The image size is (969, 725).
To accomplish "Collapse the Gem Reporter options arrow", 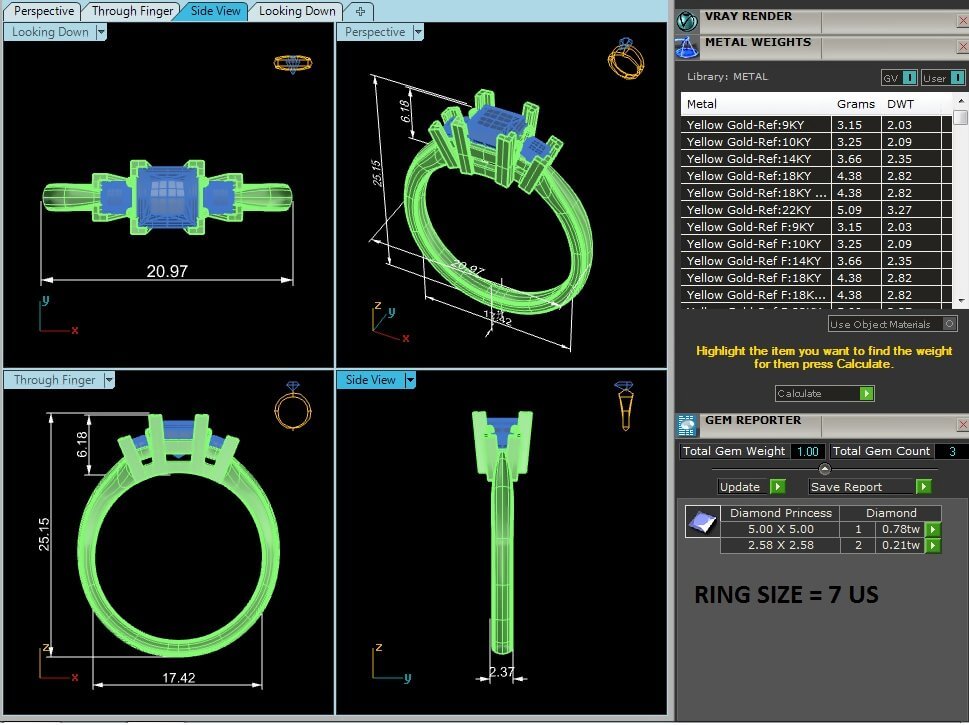I will coord(824,469).
